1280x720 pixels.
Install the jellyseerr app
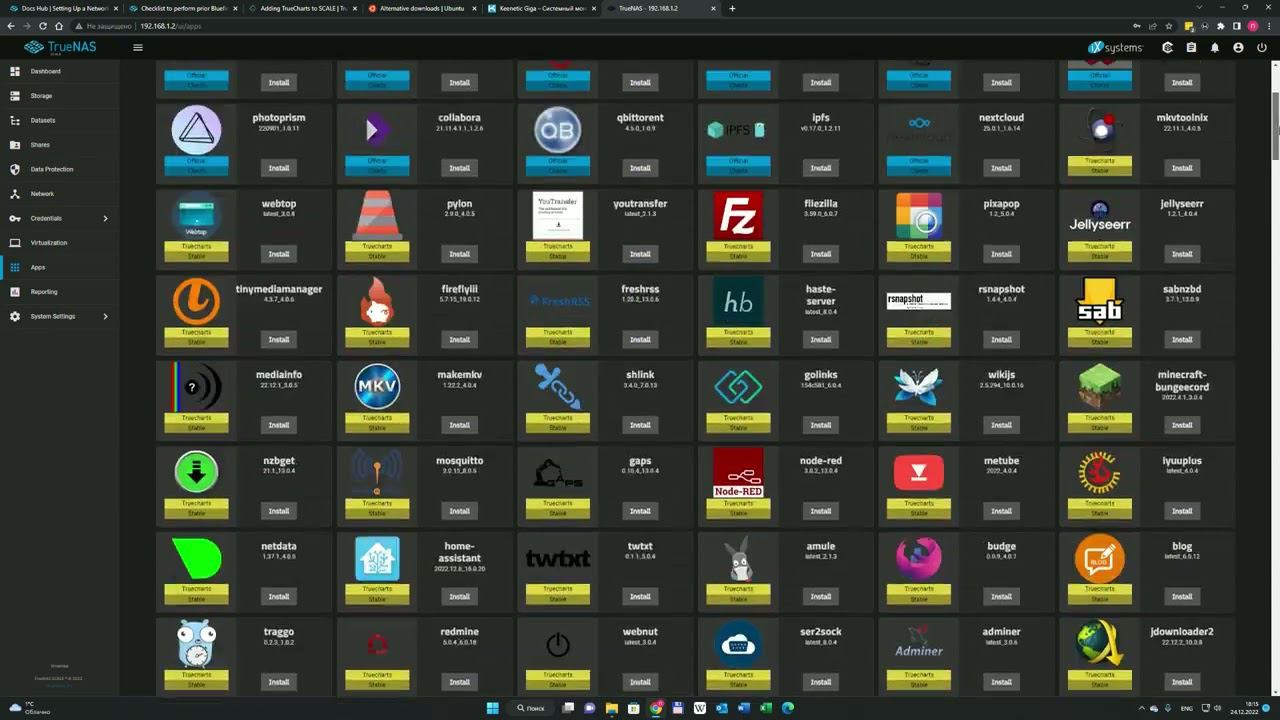click(1182, 254)
